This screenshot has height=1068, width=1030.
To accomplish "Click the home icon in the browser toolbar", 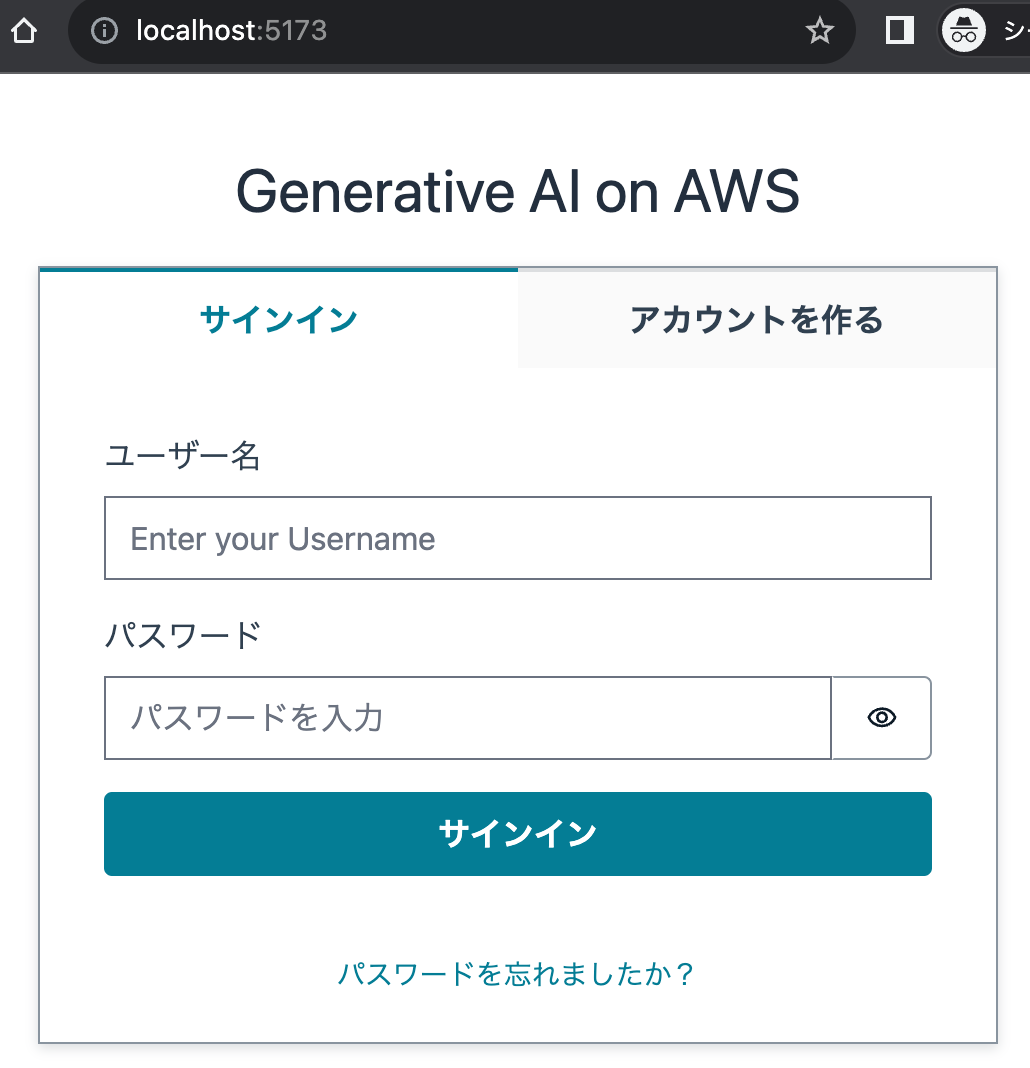I will click(x=23, y=30).
